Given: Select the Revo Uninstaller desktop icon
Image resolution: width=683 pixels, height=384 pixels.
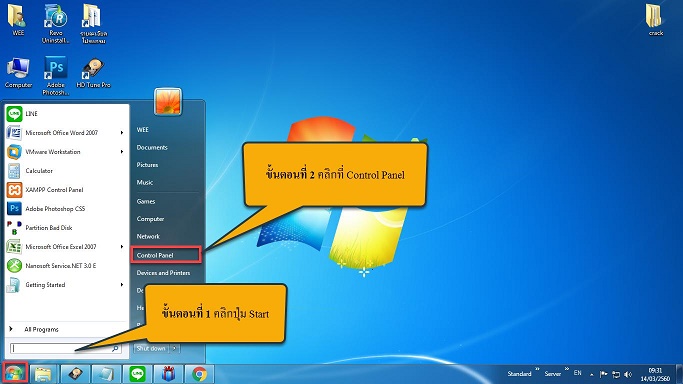Looking at the screenshot, I should pos(55,24).
